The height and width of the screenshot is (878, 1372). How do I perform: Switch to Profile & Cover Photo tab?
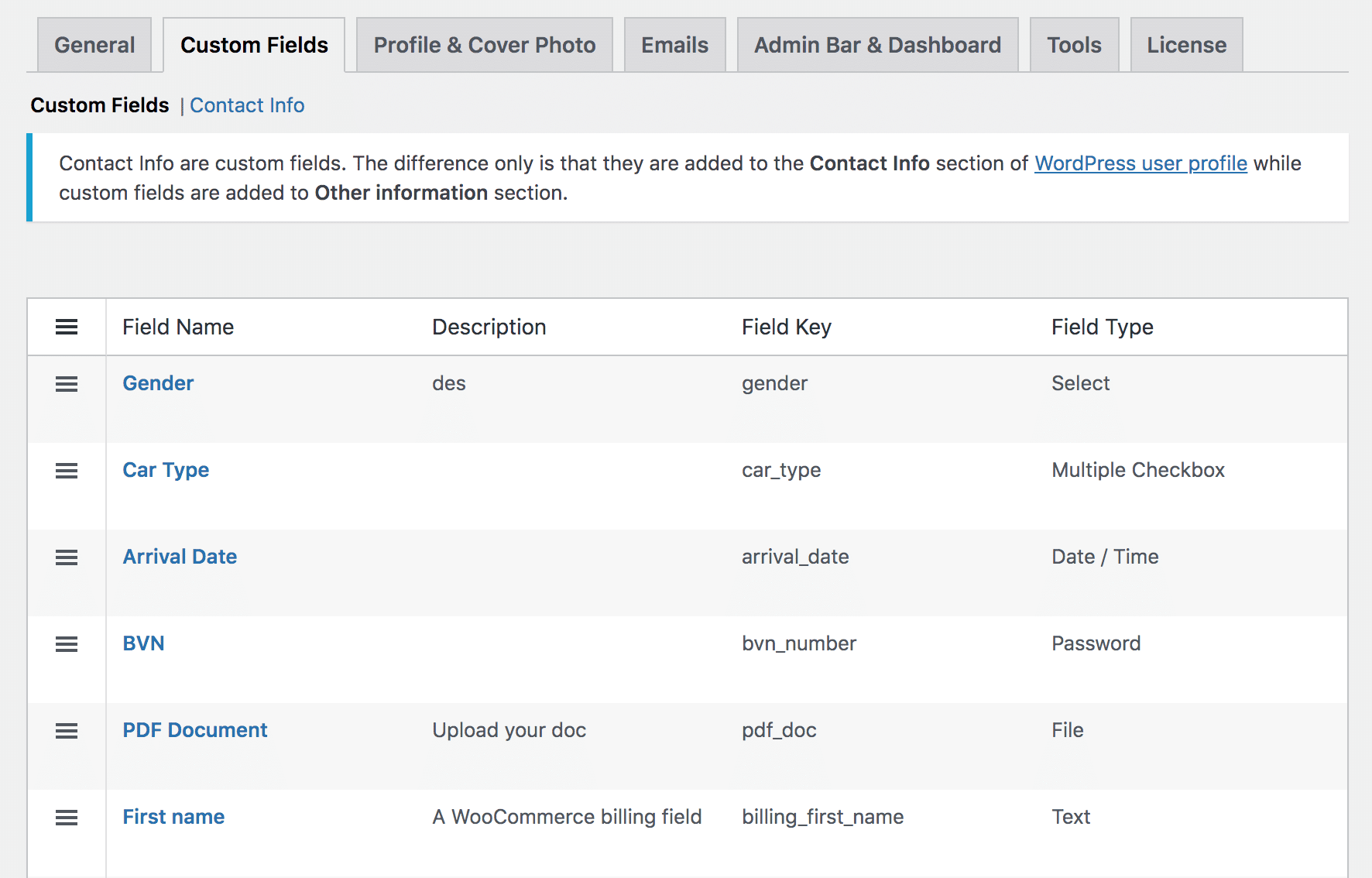[484, 45]
